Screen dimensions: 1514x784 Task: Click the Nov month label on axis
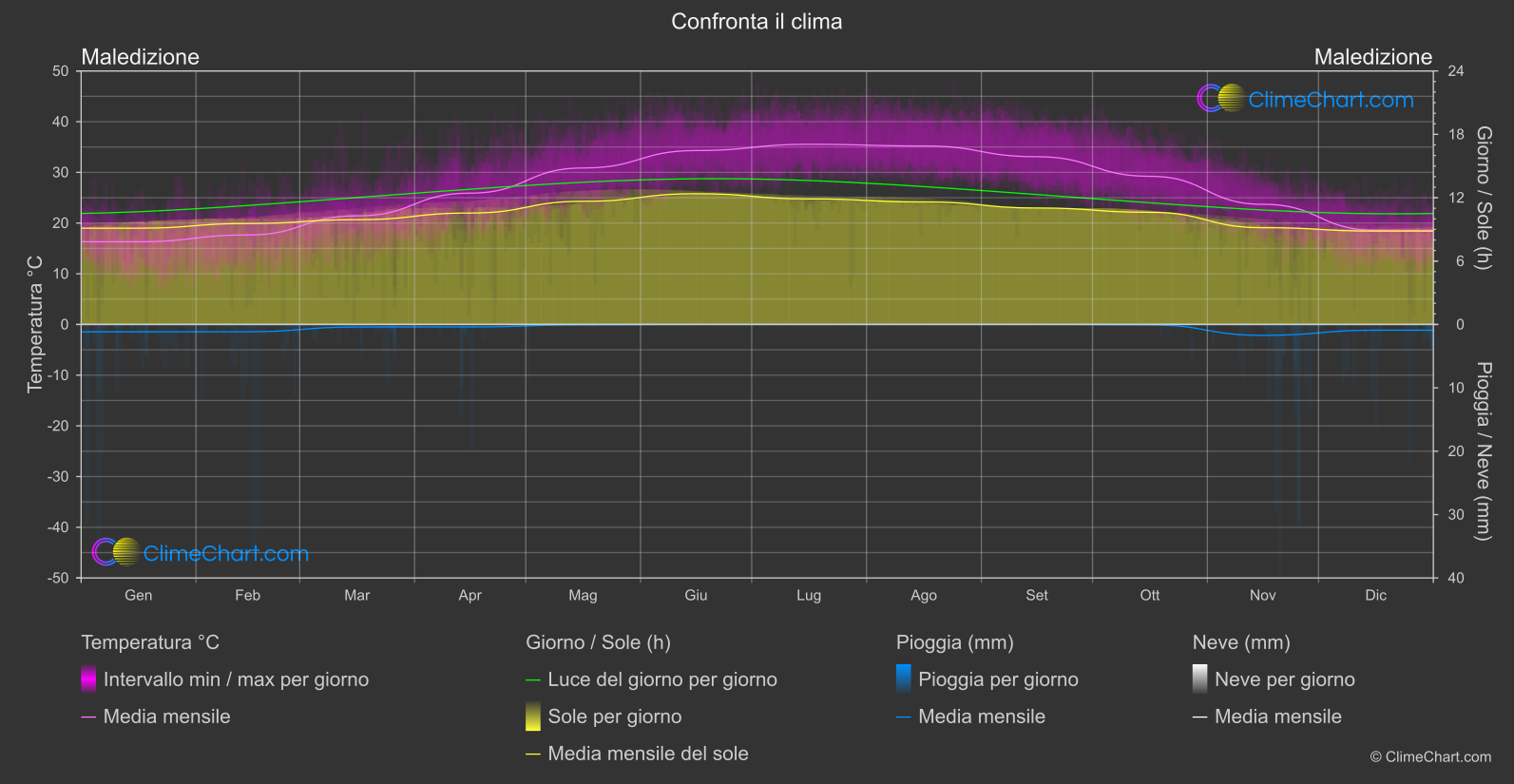point(1262,595)
